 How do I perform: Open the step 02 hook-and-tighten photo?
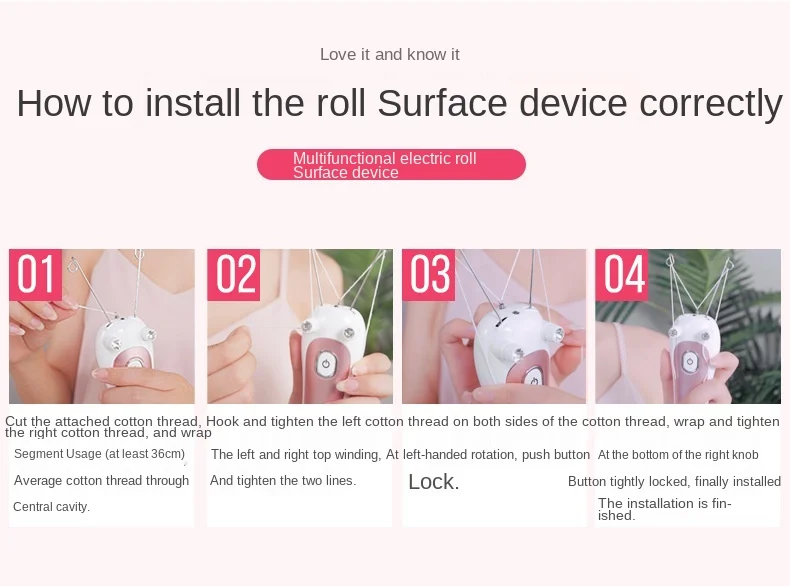(x=300, y=326)
